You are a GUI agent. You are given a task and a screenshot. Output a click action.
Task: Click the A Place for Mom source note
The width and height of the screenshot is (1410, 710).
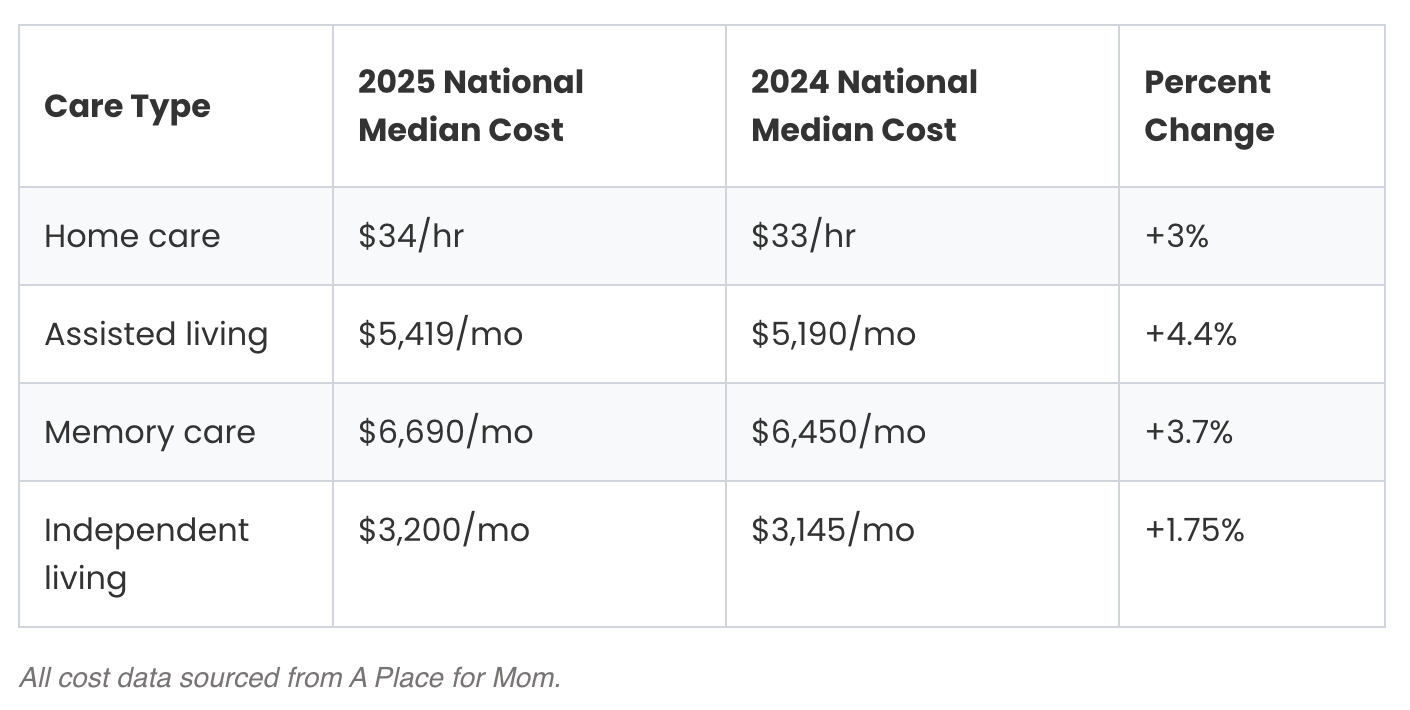(x=290, y=678)
